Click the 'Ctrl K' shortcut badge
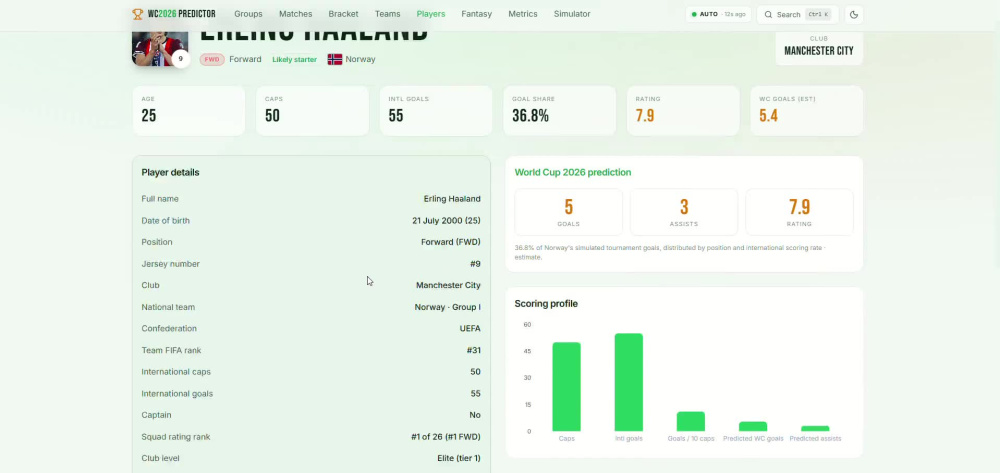The image size is (1000, 473). [x=818, y=15]
